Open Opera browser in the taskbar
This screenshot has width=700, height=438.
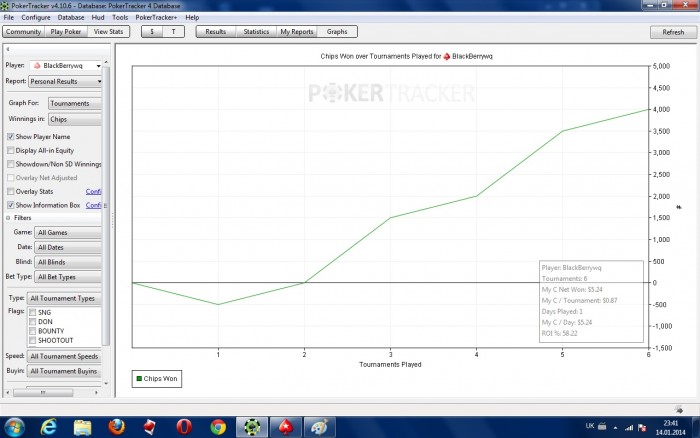click(184, 427)
